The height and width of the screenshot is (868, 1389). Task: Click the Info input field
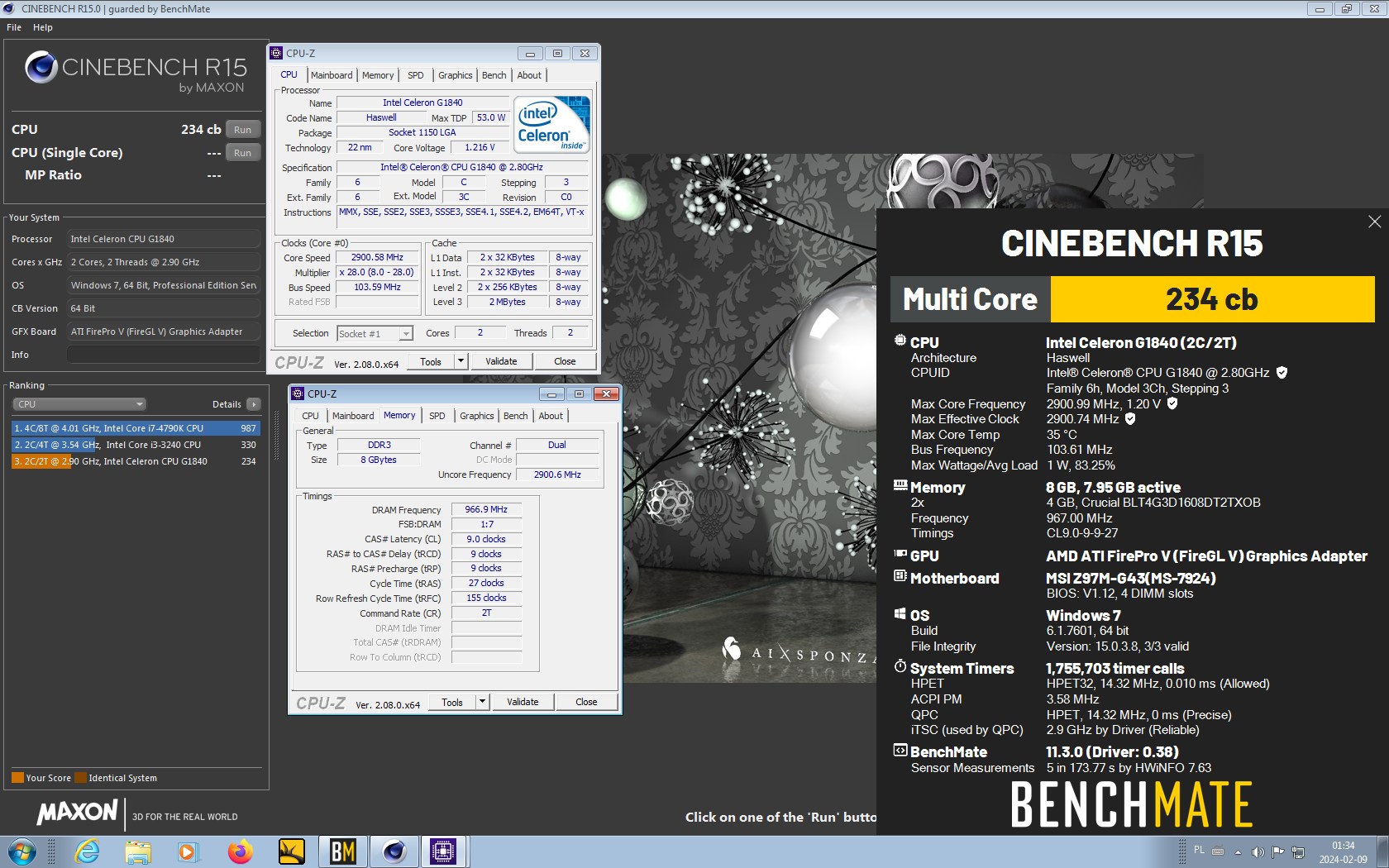(164, 355)
